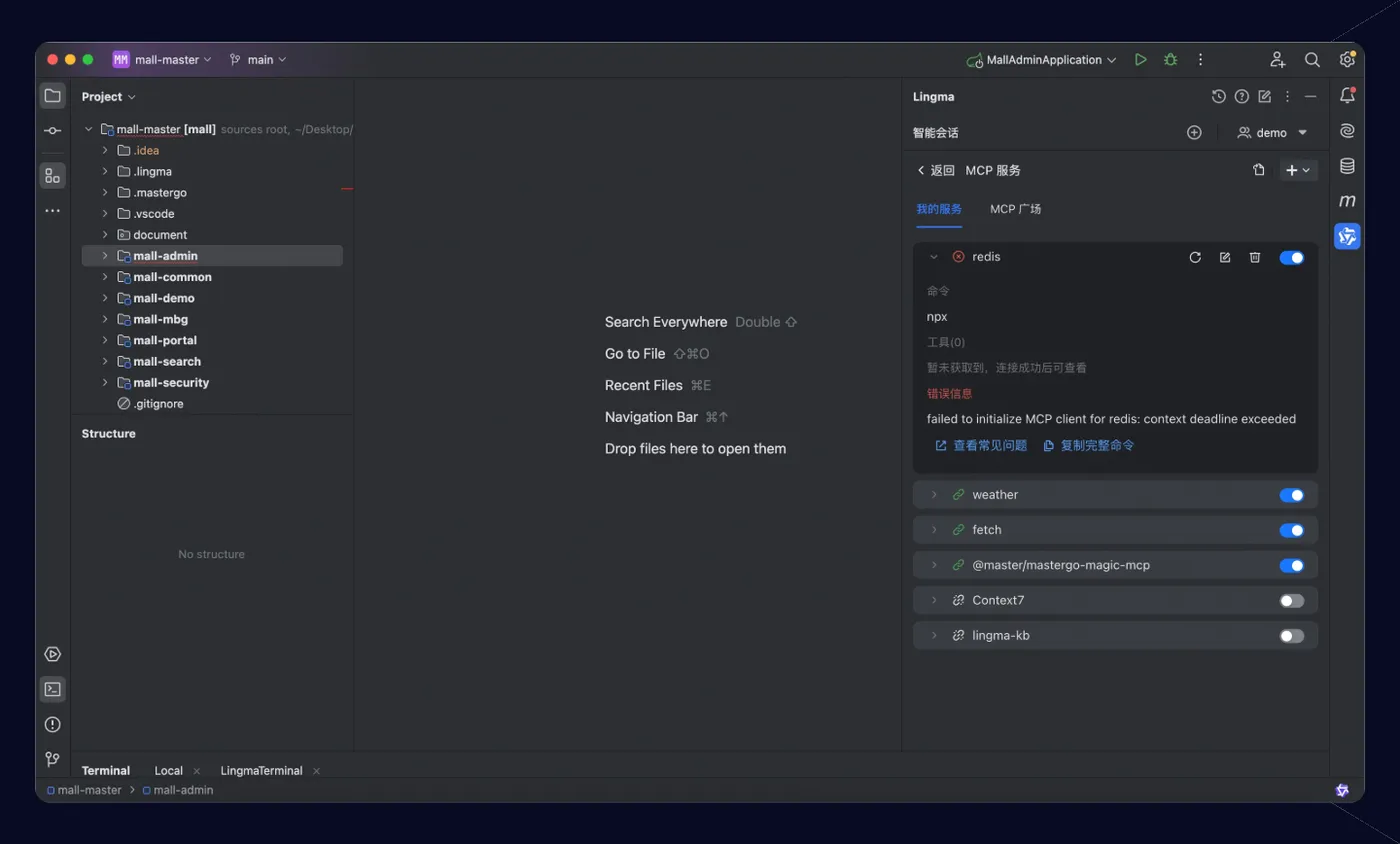1400x844 pixels.
Task: Open the Database tool window icon
Action: click(1347, 166)
